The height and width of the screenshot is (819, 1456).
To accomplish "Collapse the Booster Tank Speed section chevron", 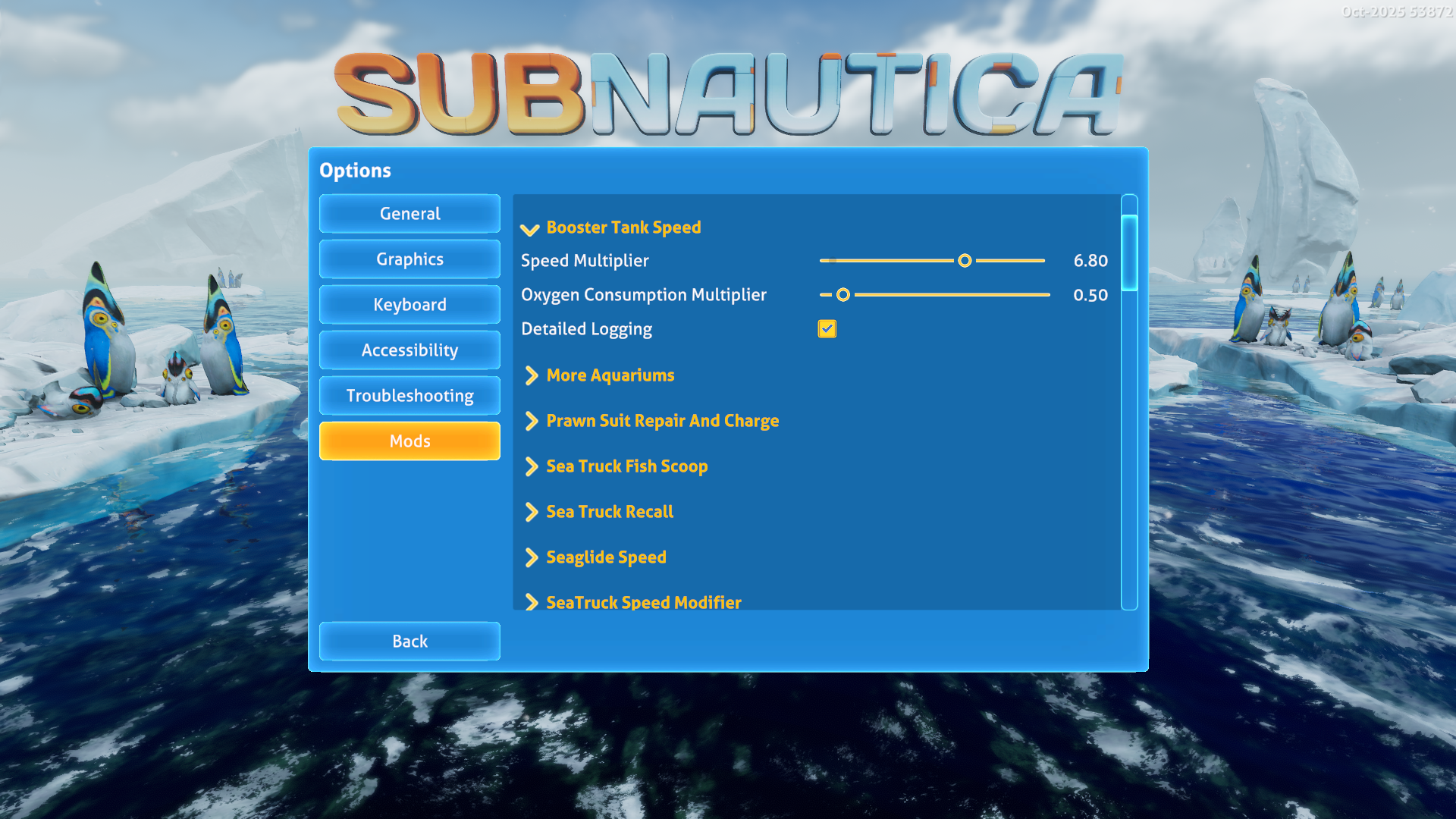I will (x=529, y=229).
